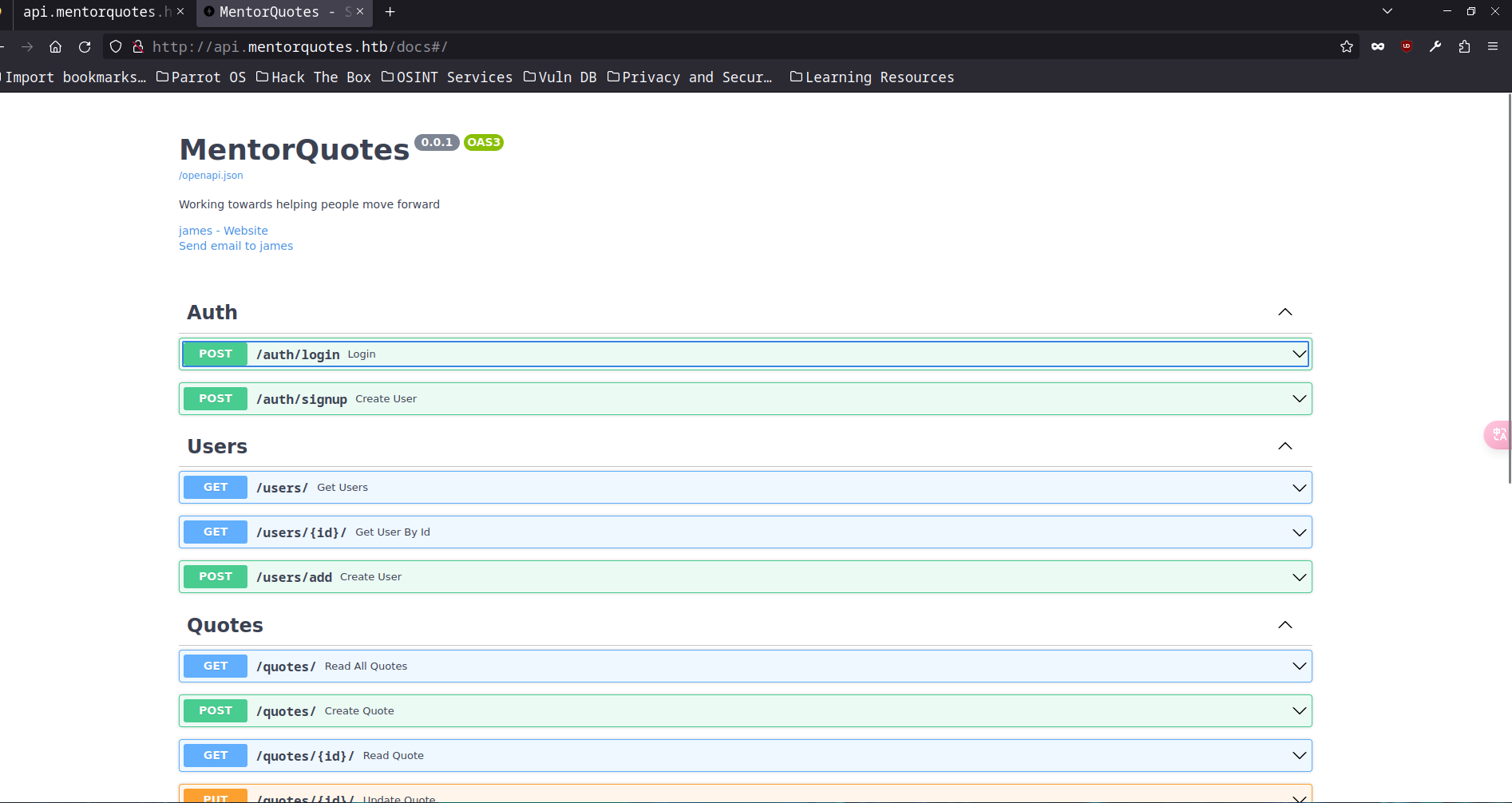The image size is (1512, 803).
Task: Click the /users/add path text
Action: tap(294, 577)
